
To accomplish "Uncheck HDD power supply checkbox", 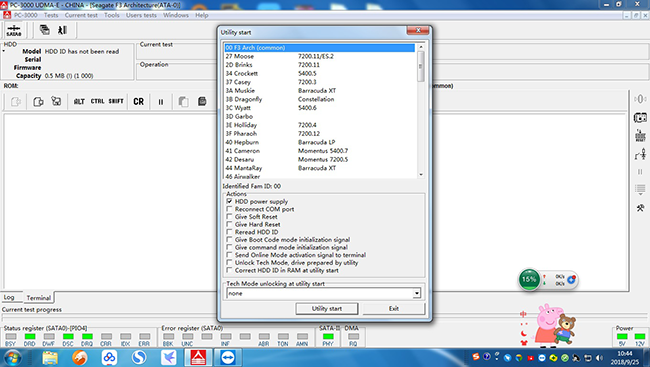I will [x=229, y=201].
